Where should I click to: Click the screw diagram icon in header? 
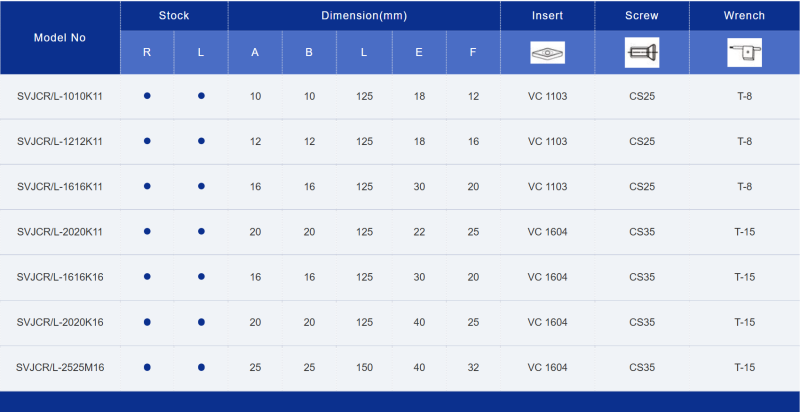642,53
